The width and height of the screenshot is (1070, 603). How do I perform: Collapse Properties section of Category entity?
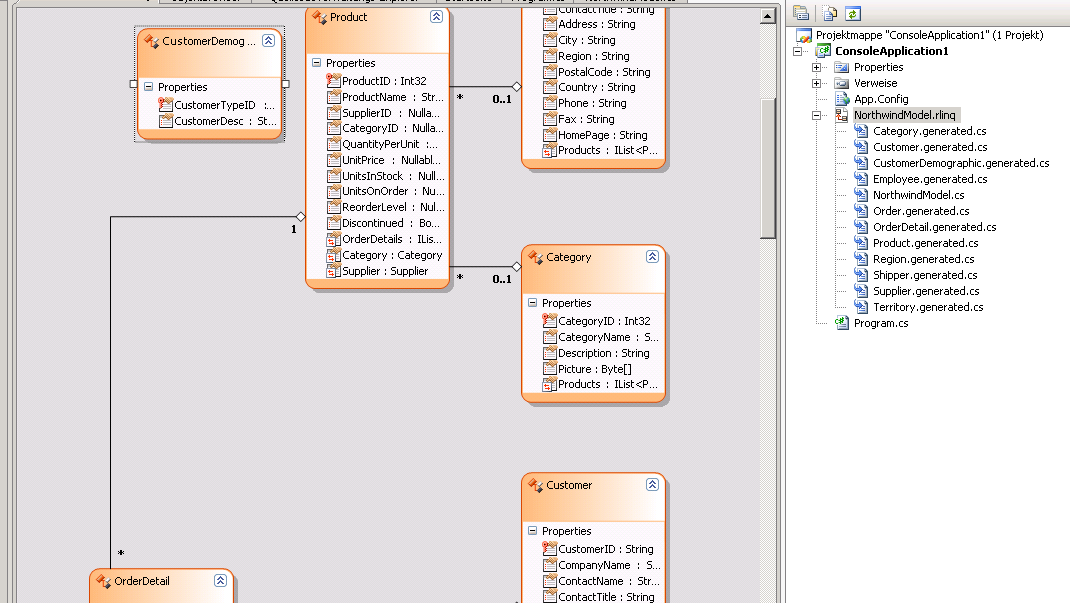tap(532, 303)
